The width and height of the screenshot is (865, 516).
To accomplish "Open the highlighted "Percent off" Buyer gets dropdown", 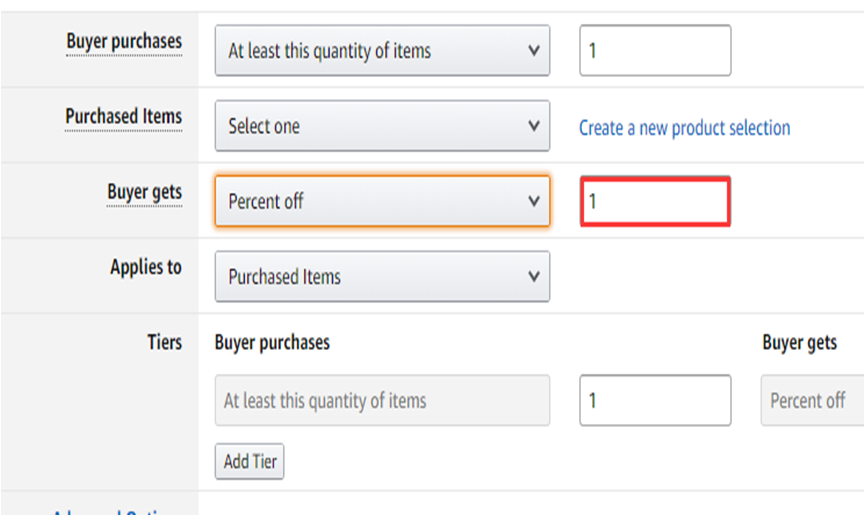I will click(382, 201).
